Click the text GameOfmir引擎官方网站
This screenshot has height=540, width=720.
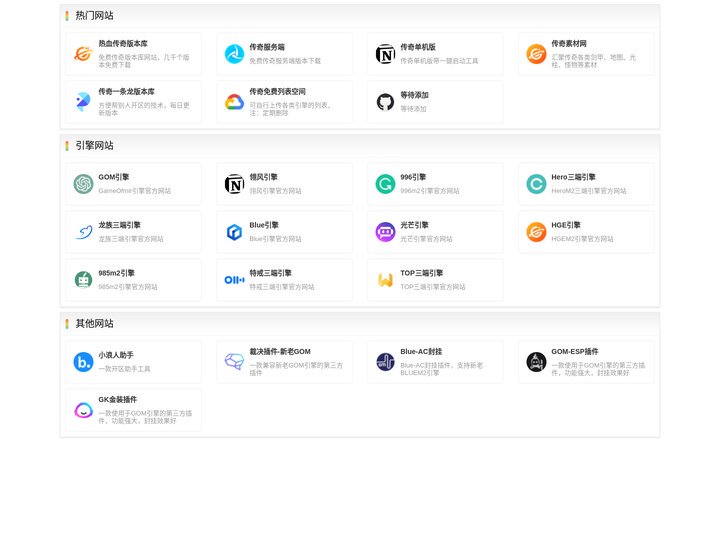(135, 191)
